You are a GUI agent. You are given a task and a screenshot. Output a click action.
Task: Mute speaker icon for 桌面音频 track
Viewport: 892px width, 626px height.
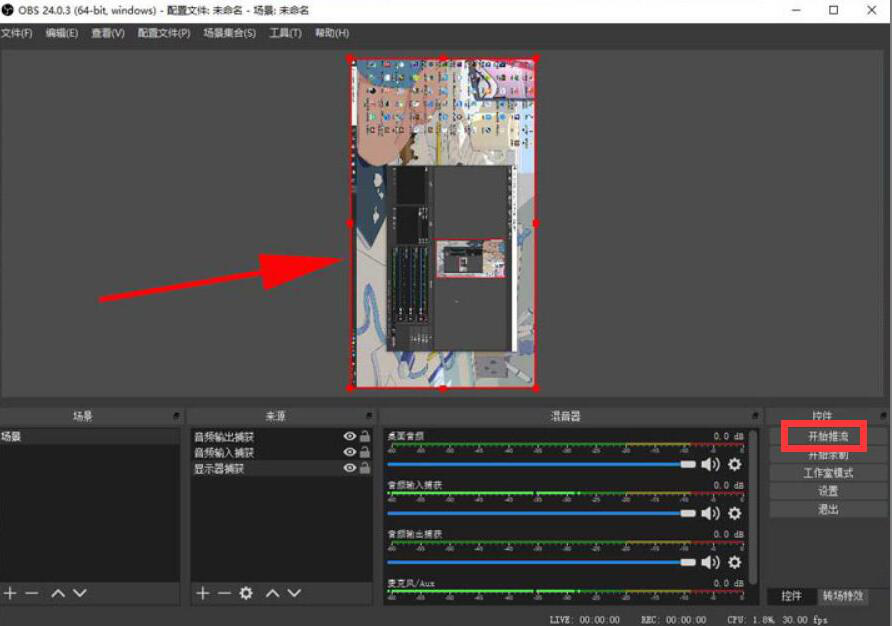tap(710, 464)
